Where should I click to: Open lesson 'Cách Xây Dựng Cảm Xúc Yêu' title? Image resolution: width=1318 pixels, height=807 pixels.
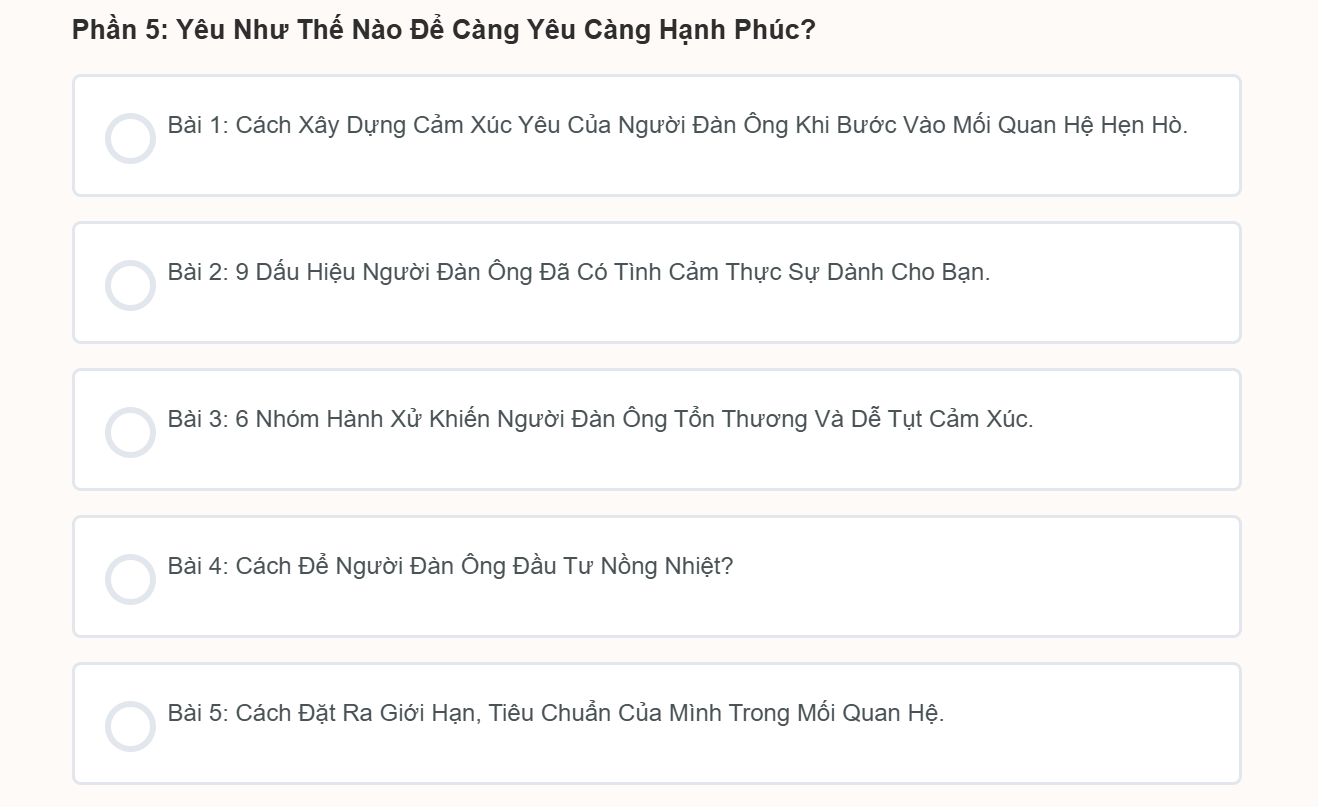click(x=710, y=126)
